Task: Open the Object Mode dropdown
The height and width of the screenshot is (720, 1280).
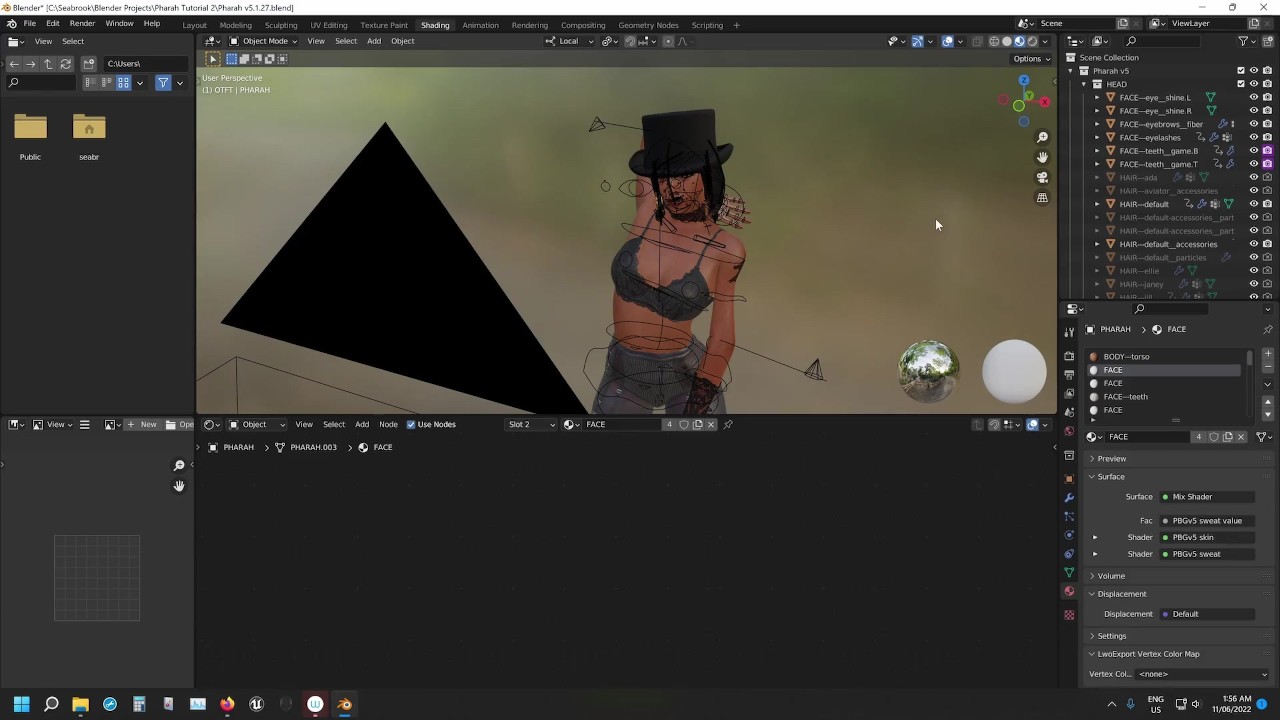Action: [263, 41]
